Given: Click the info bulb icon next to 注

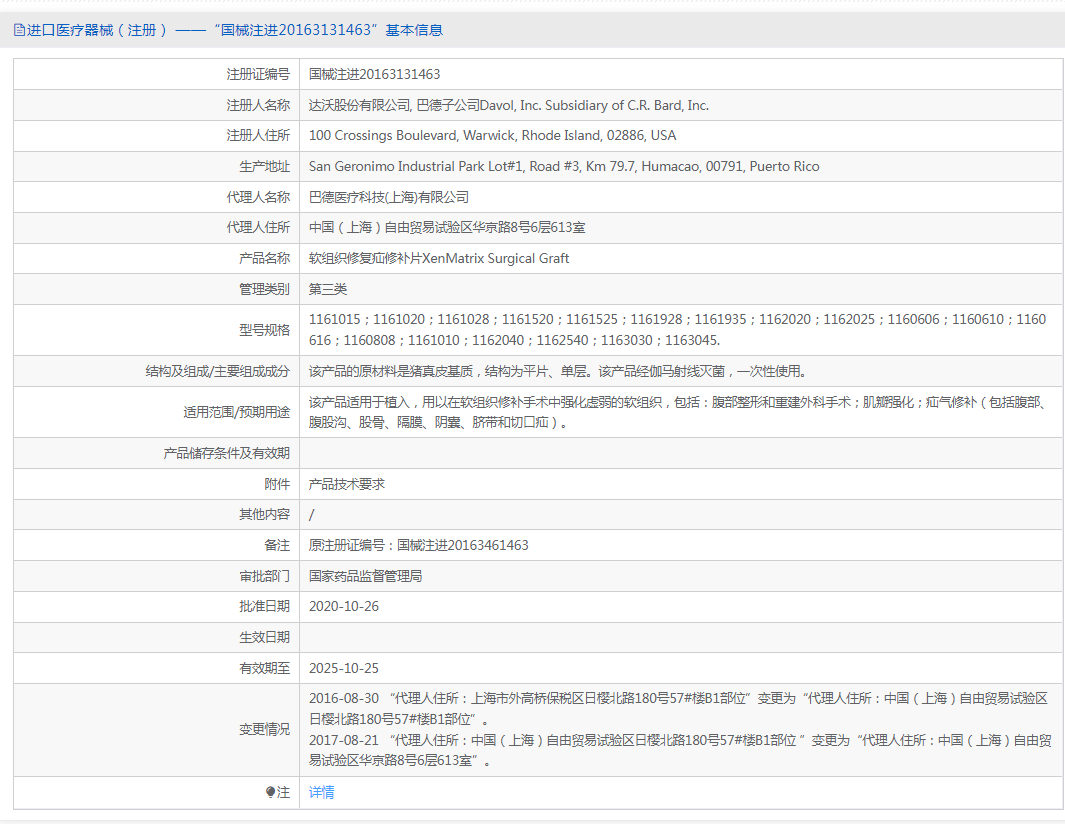Looking at the screenshot, I should tap(270, 792).
